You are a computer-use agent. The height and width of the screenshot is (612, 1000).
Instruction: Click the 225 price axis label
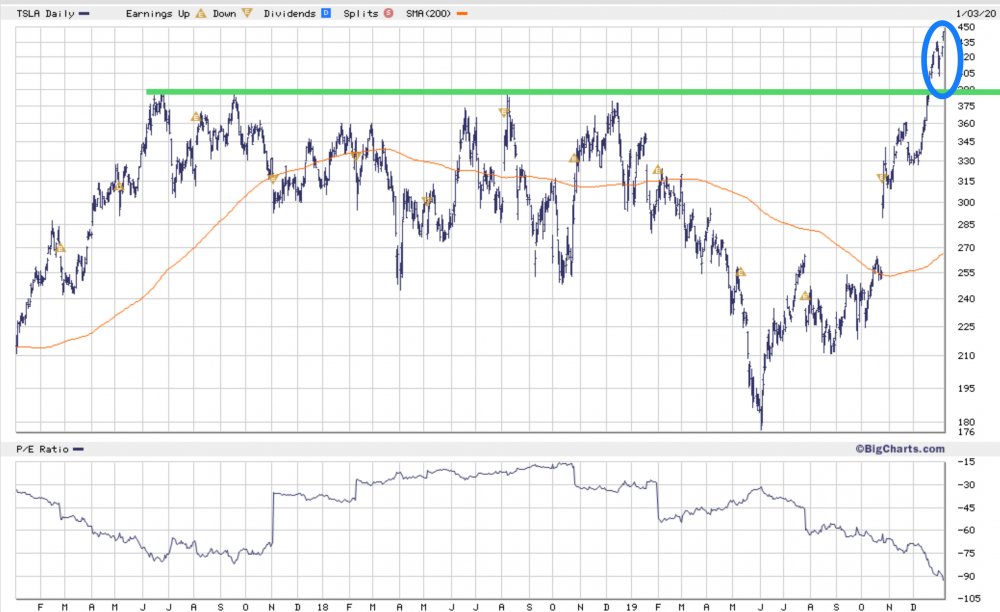point(966,326)
